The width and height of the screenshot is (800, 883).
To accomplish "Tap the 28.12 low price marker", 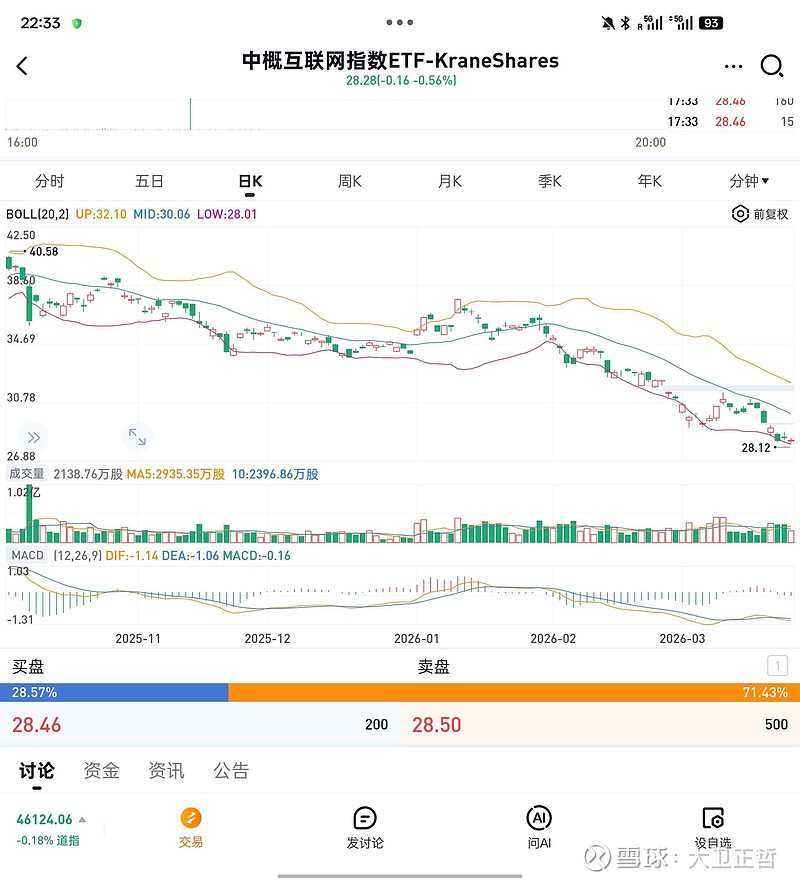I will coord(756,448).
